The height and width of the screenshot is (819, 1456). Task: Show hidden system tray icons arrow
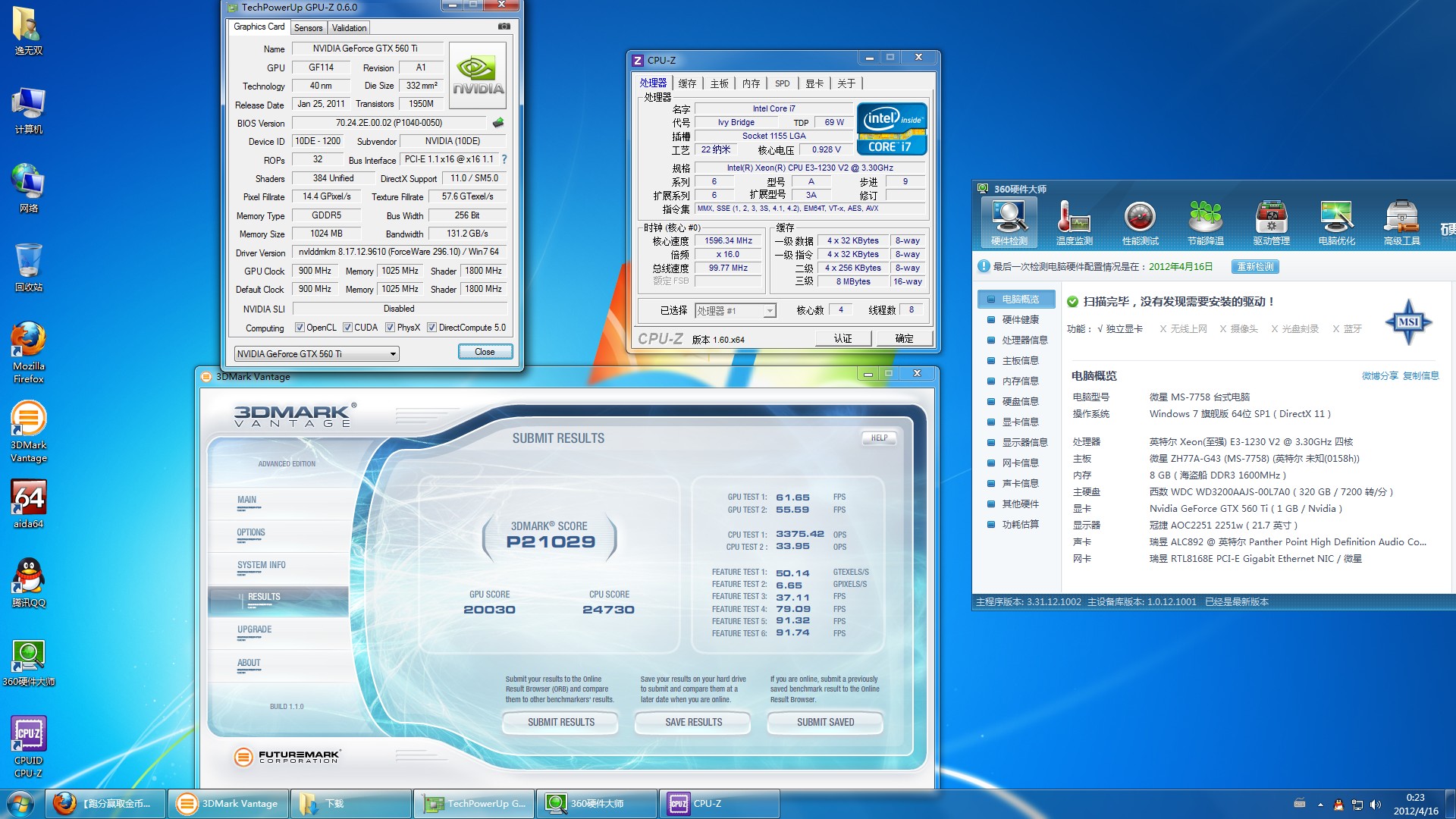click(1320, 805)
